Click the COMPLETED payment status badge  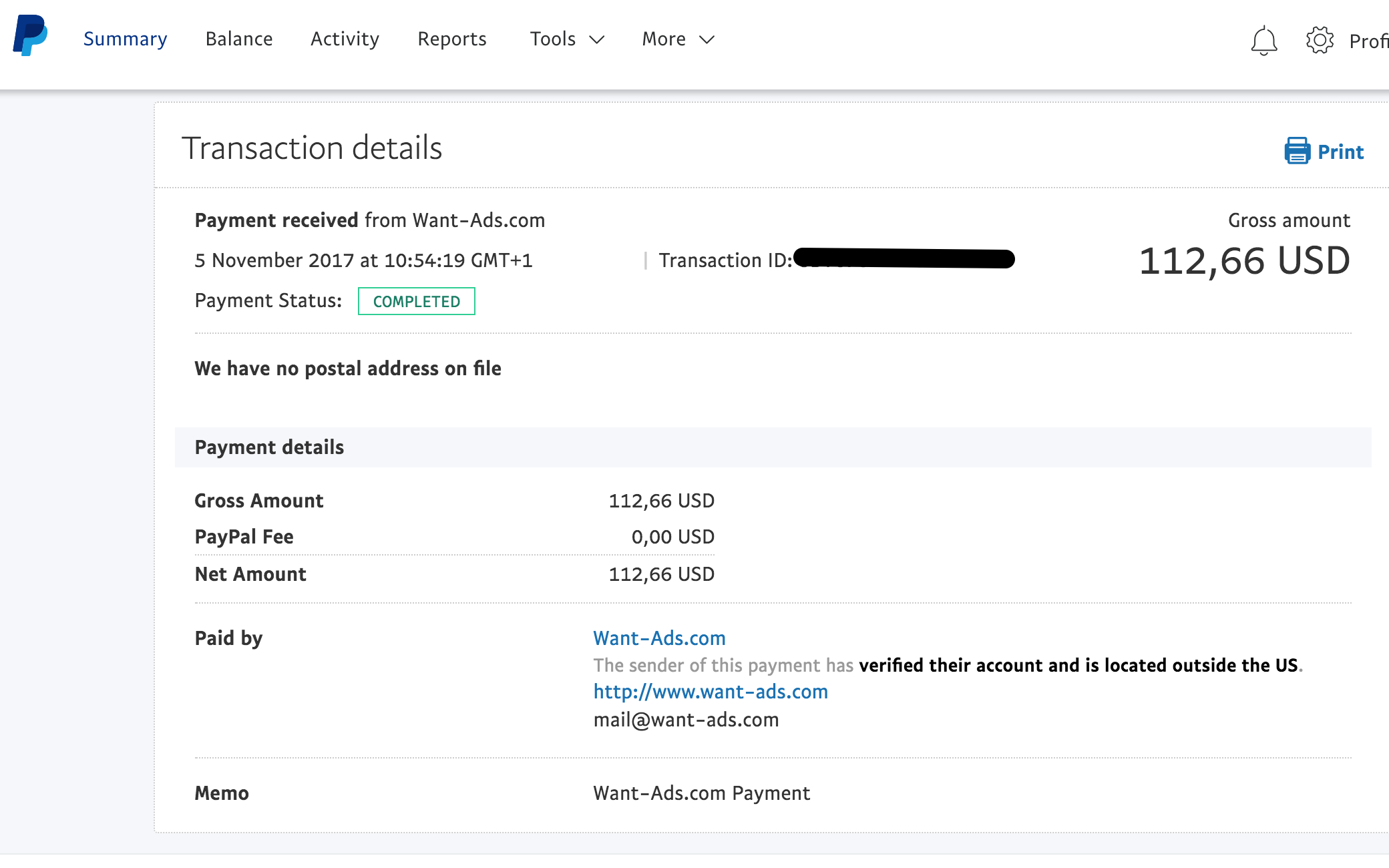[416, 301]
